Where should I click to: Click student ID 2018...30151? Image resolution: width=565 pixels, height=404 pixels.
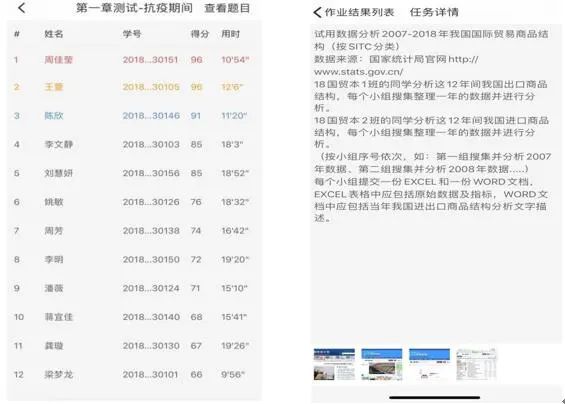(151, 59)
